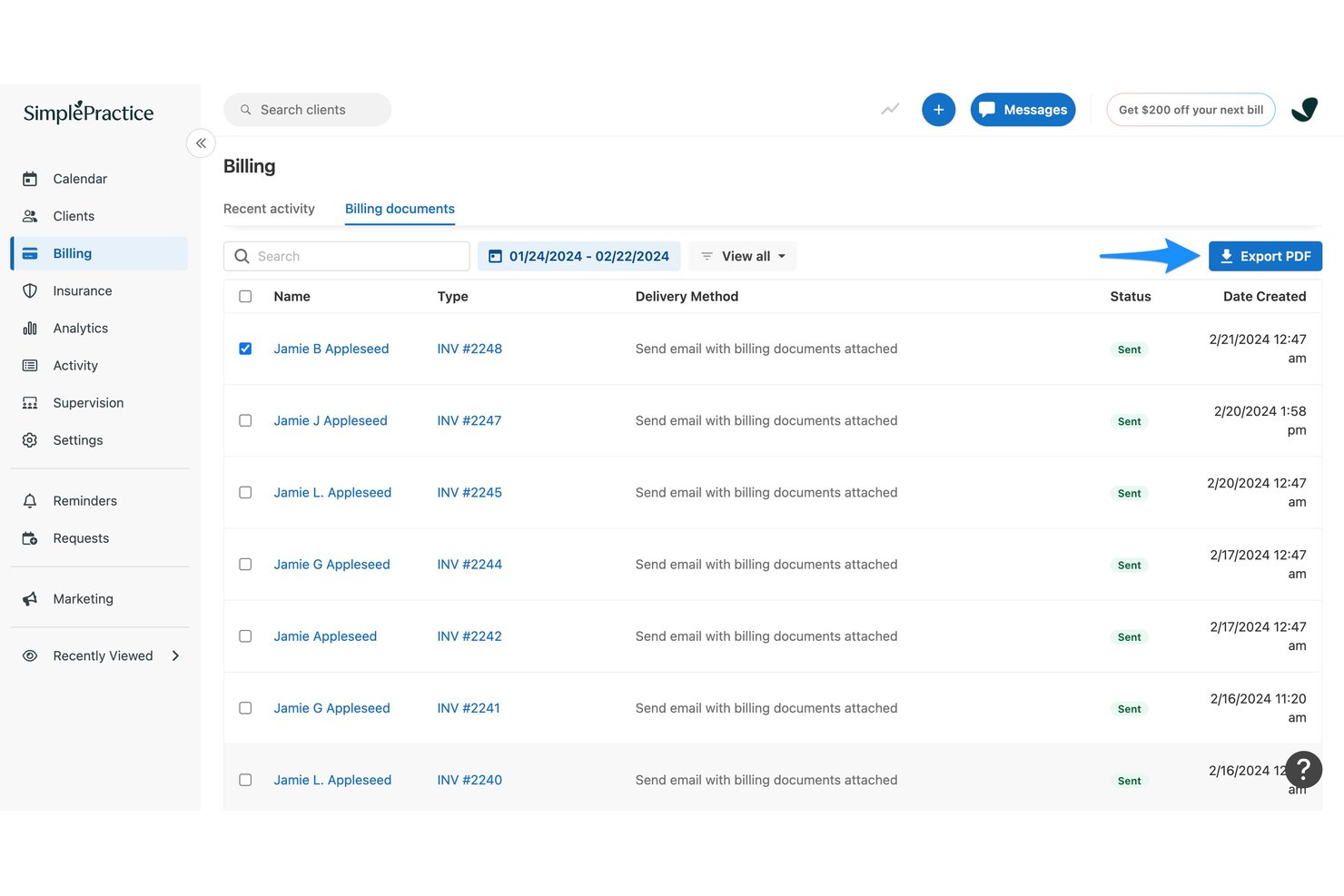Click the analytics trend line icon

click(890, 110)
